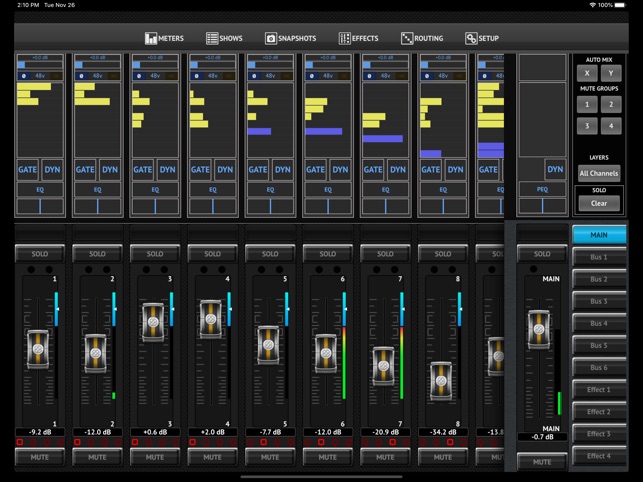Open the Effects section

(358, 38)
